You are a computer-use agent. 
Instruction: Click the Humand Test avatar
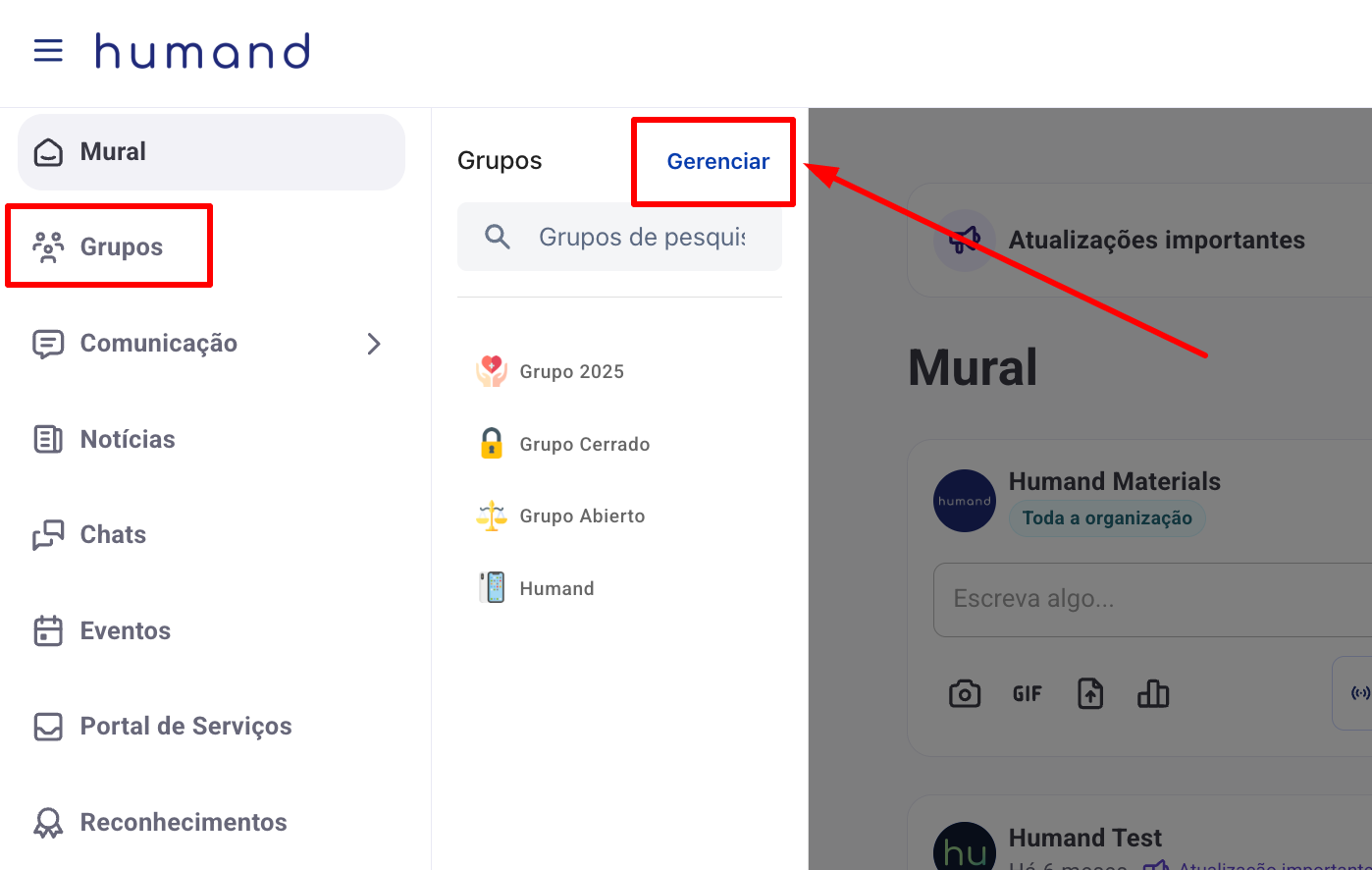click(964, 846)
